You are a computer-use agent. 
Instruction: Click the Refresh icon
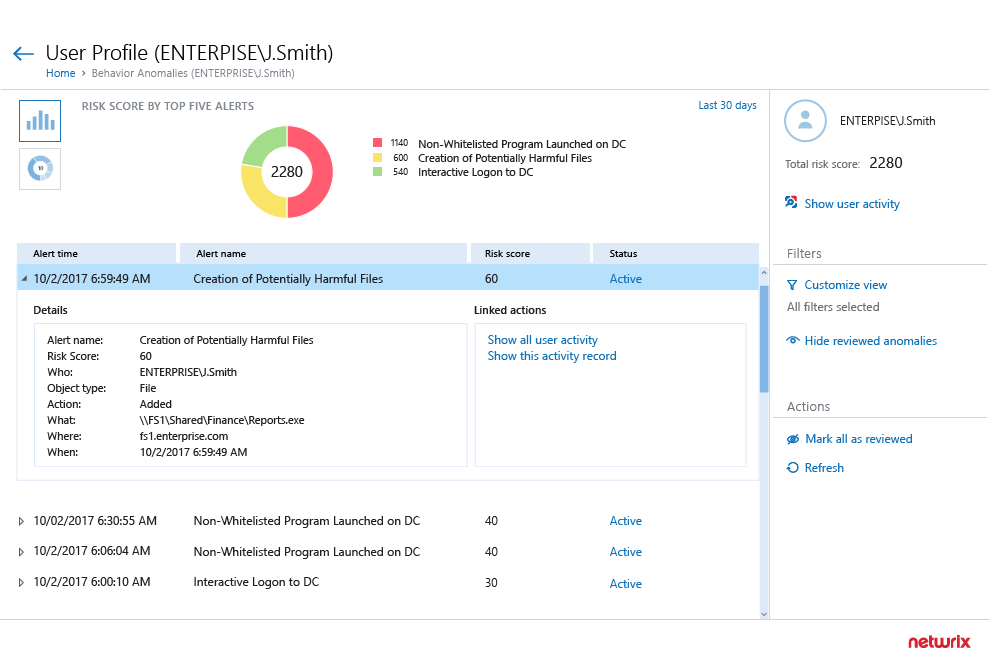click(x=793, y=468)
